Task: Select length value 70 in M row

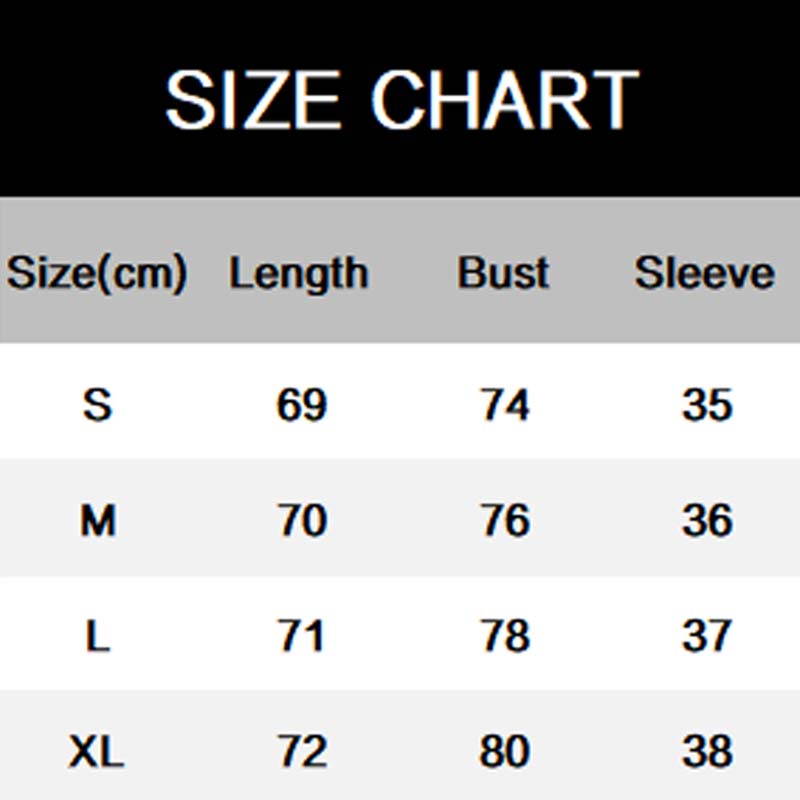Action: pos(301,520)
